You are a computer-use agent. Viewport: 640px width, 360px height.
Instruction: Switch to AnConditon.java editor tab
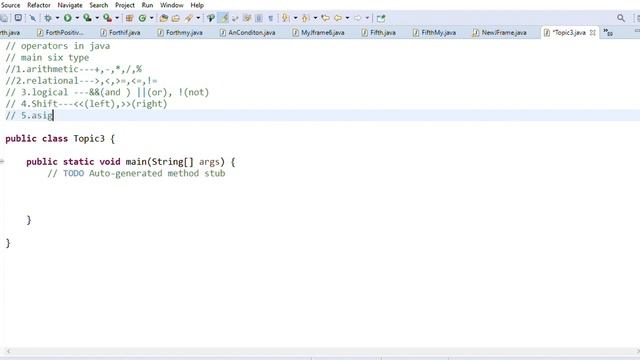pos(247,32)
